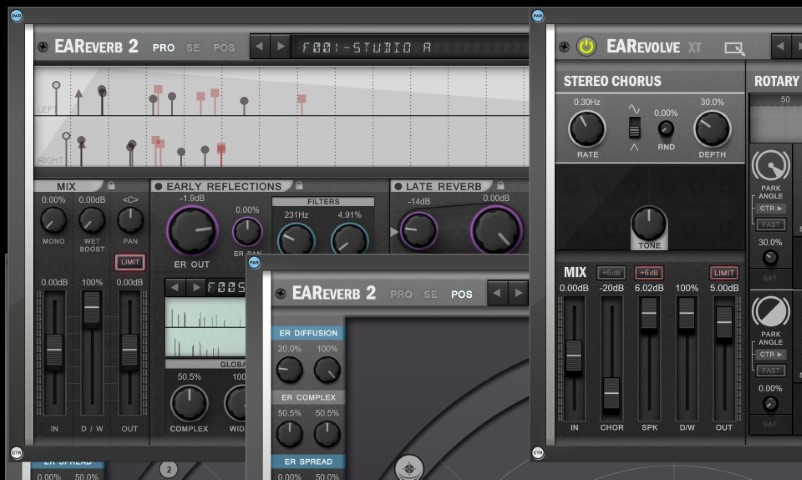Click next preset arrow in POS window
Screen dimensions: 802x480
pos(518,293)
